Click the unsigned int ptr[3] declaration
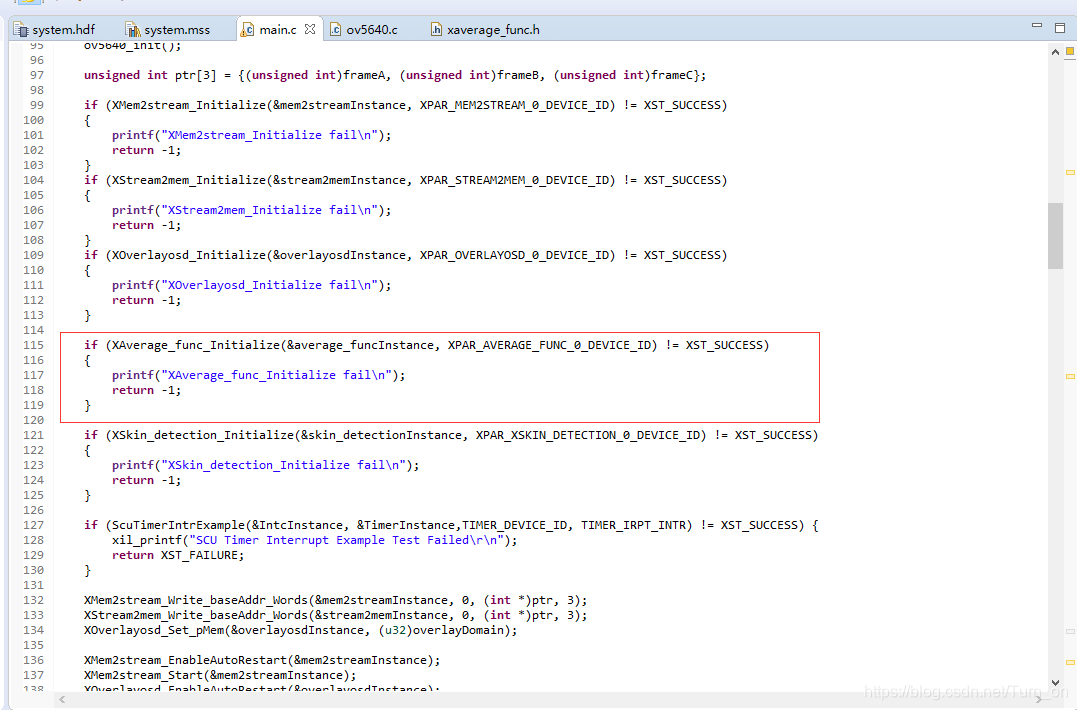The width and height of the screenshot is (1077, 710). [150, 75]
